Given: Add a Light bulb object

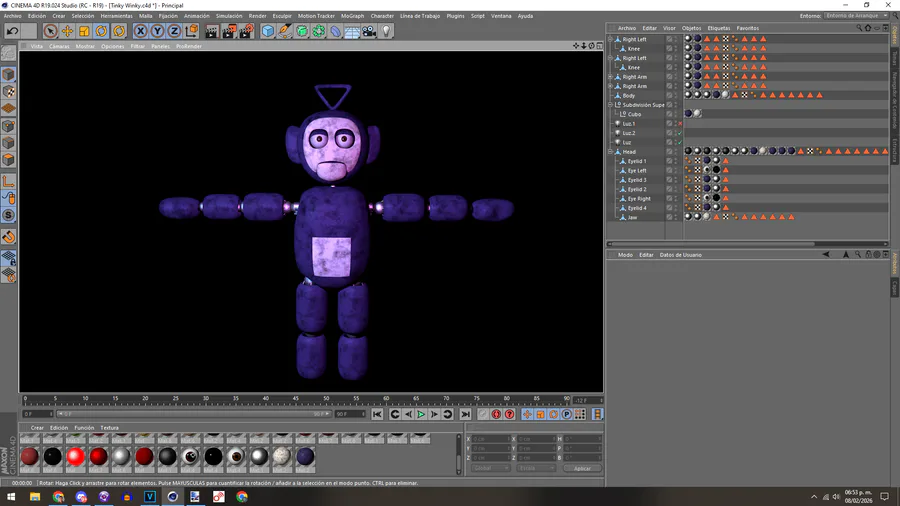Looking at the screenshot, I should pos(386,31).
